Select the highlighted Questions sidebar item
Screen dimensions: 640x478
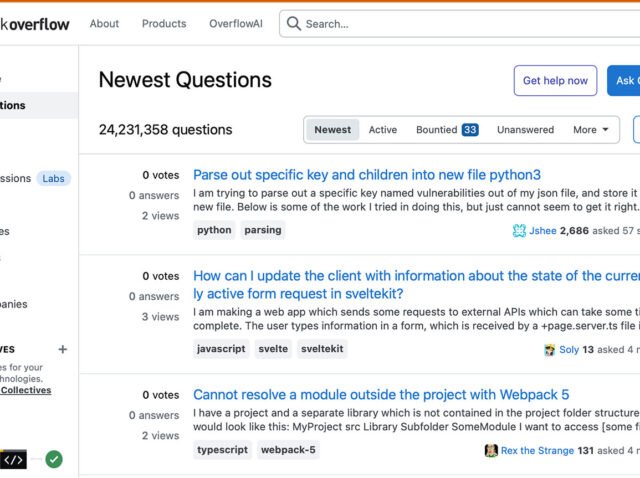[x=39, y=105]
